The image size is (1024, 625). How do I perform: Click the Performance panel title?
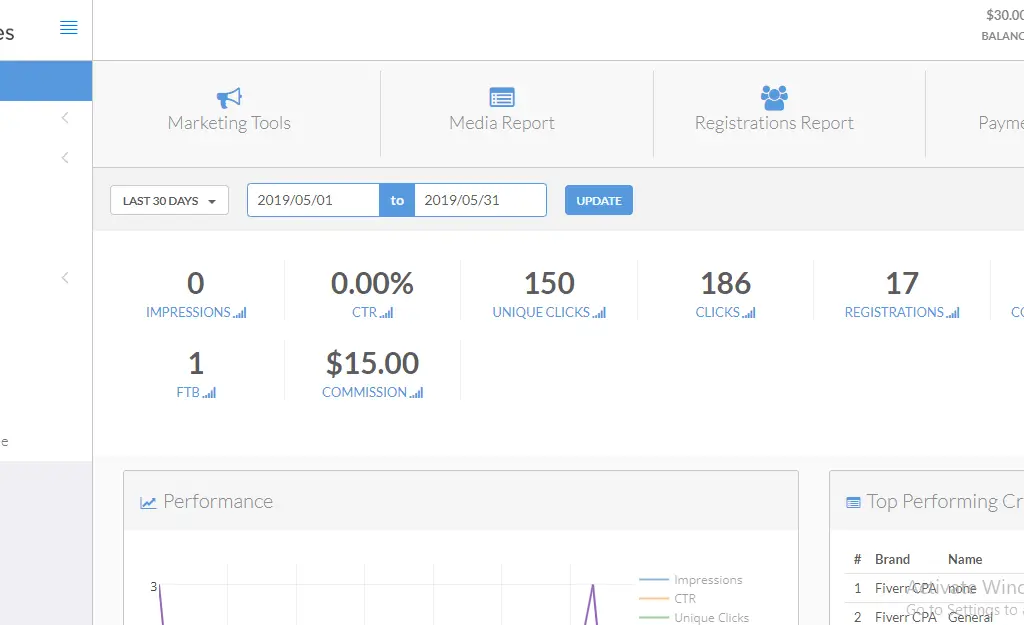click(x=218, y=501)
